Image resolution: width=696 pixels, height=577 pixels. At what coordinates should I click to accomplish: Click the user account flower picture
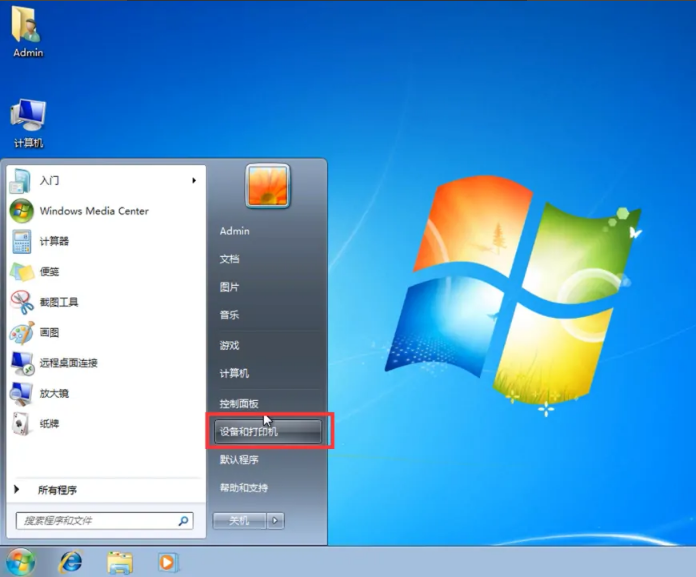[268, 186]
